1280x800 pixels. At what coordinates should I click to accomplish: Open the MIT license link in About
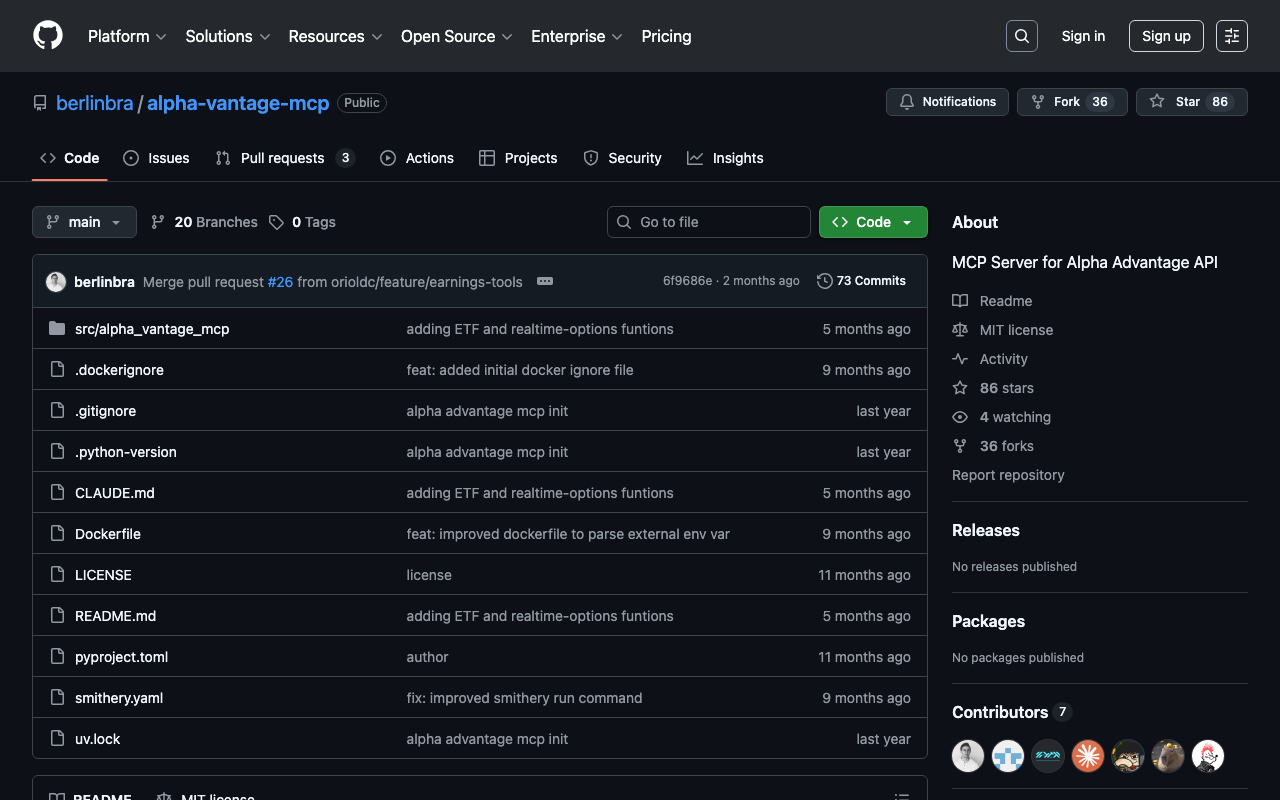tap(1016, 330)
